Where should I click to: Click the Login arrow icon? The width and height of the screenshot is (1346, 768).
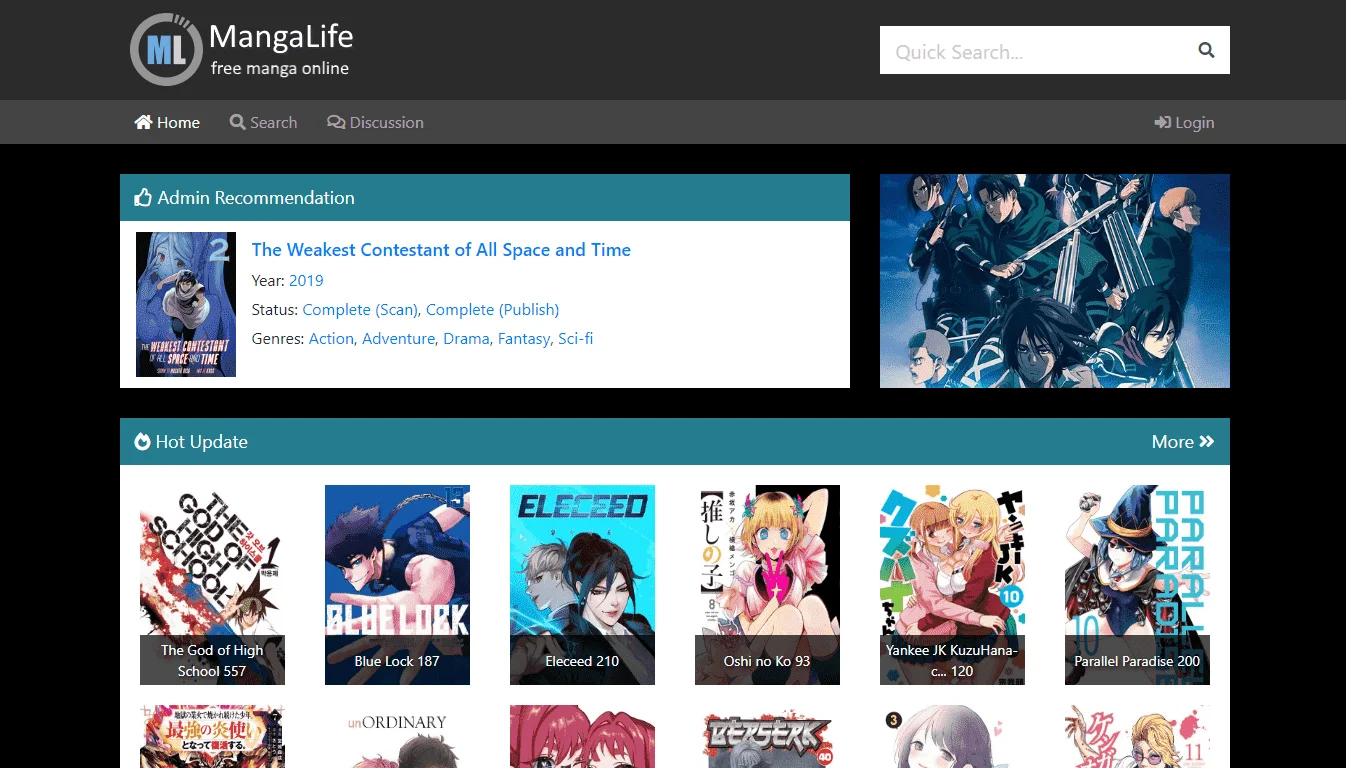(x=1162, y=122)
